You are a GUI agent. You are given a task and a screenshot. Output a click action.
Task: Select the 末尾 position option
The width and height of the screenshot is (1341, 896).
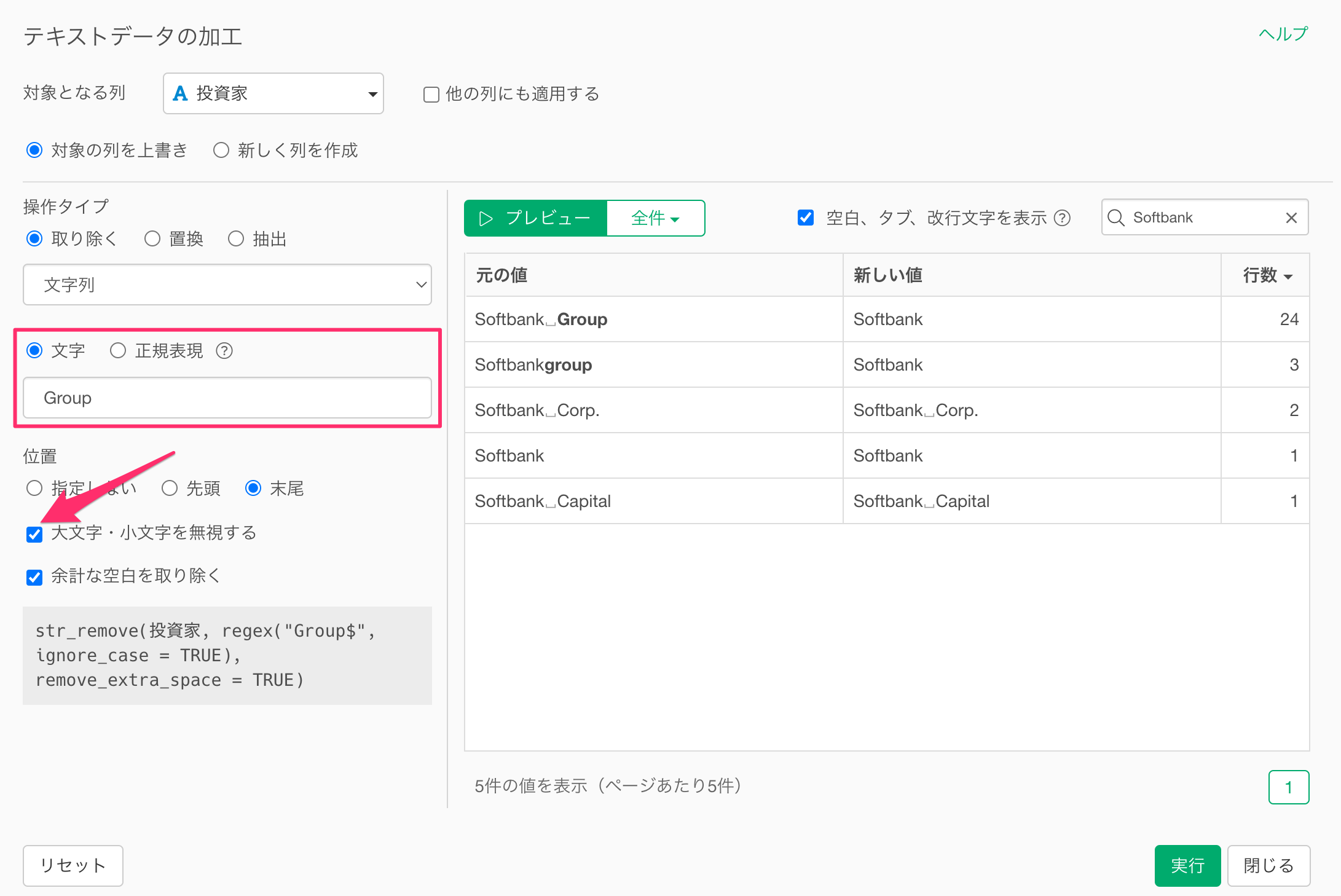253,488
